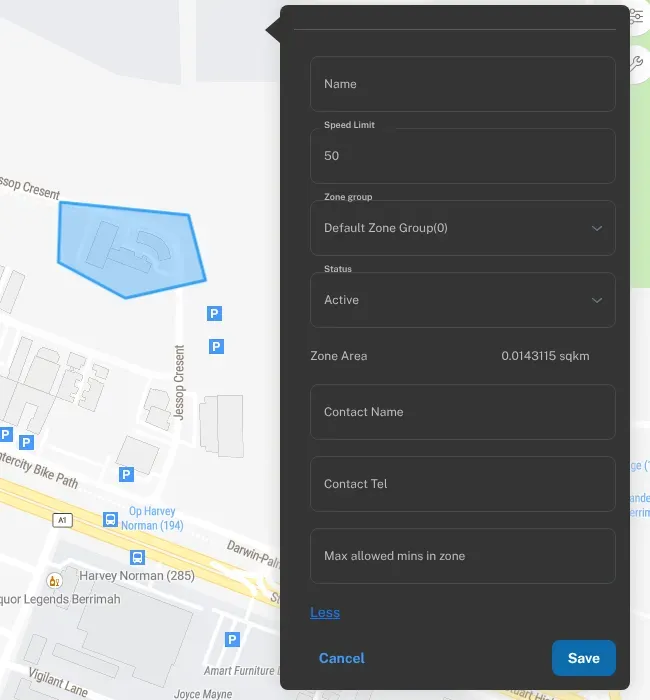Open the Status dropdown showing Active
The image size is (650, 700).
point(462,300)
